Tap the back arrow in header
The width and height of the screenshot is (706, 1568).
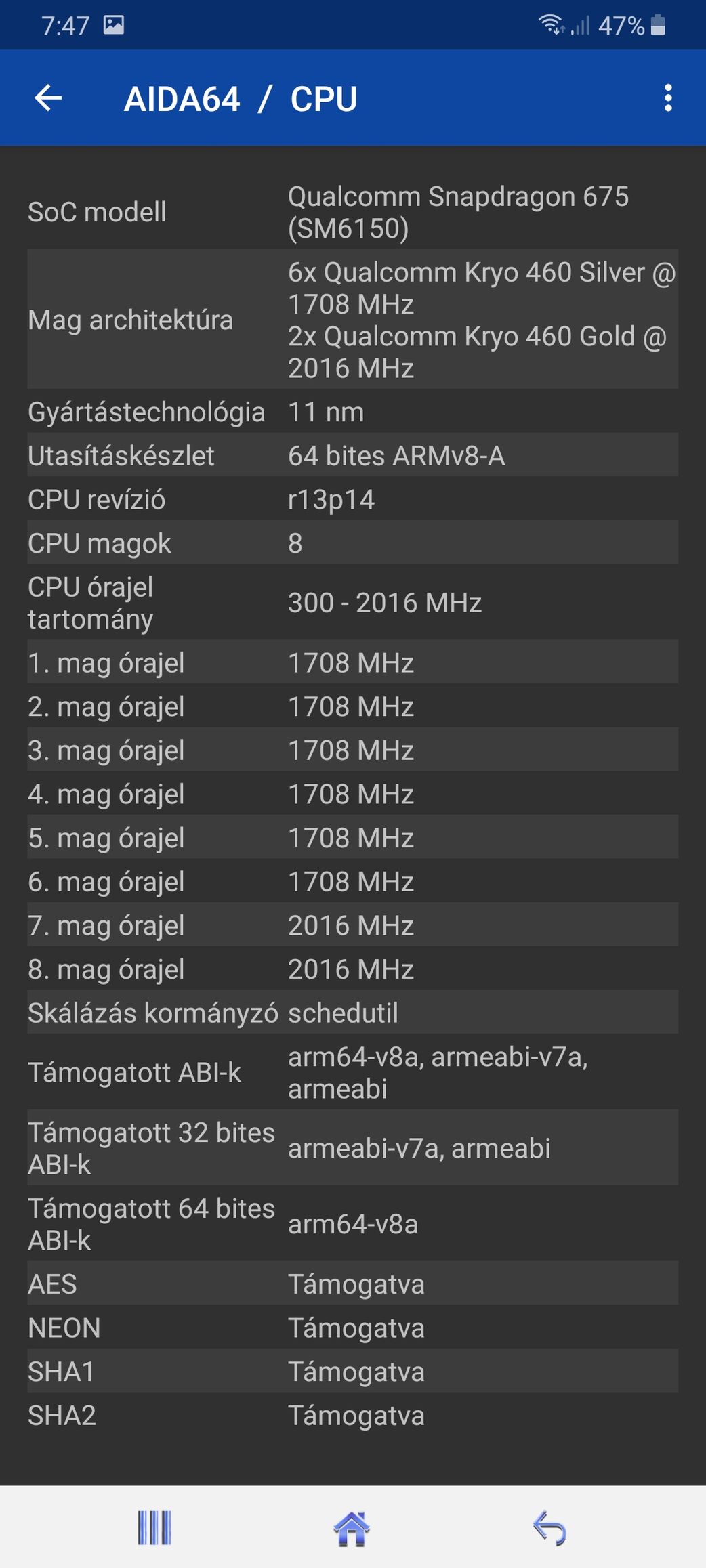(48, 98)
